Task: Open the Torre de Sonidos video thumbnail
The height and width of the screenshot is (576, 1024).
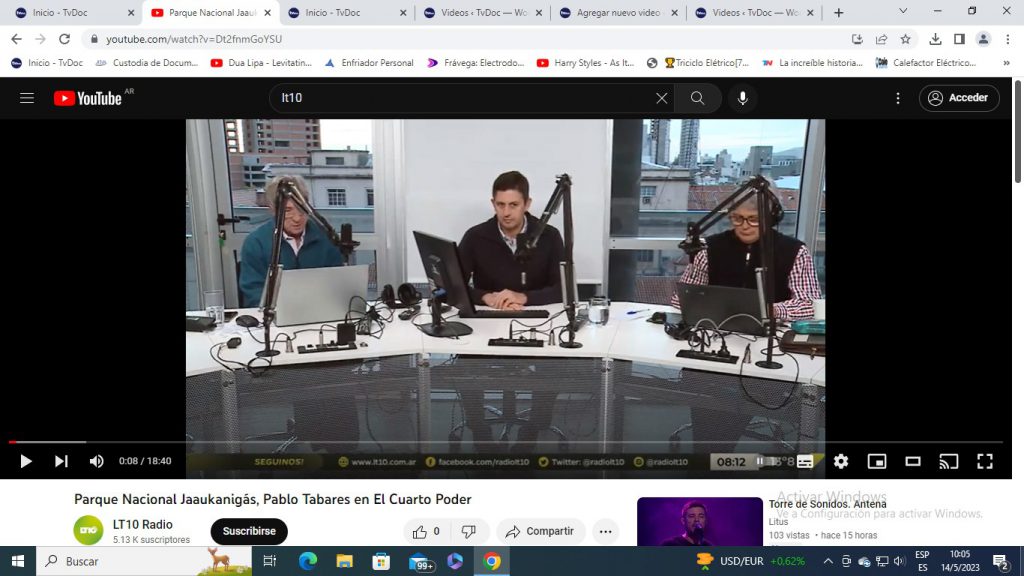Action: [x=699, y=522]
